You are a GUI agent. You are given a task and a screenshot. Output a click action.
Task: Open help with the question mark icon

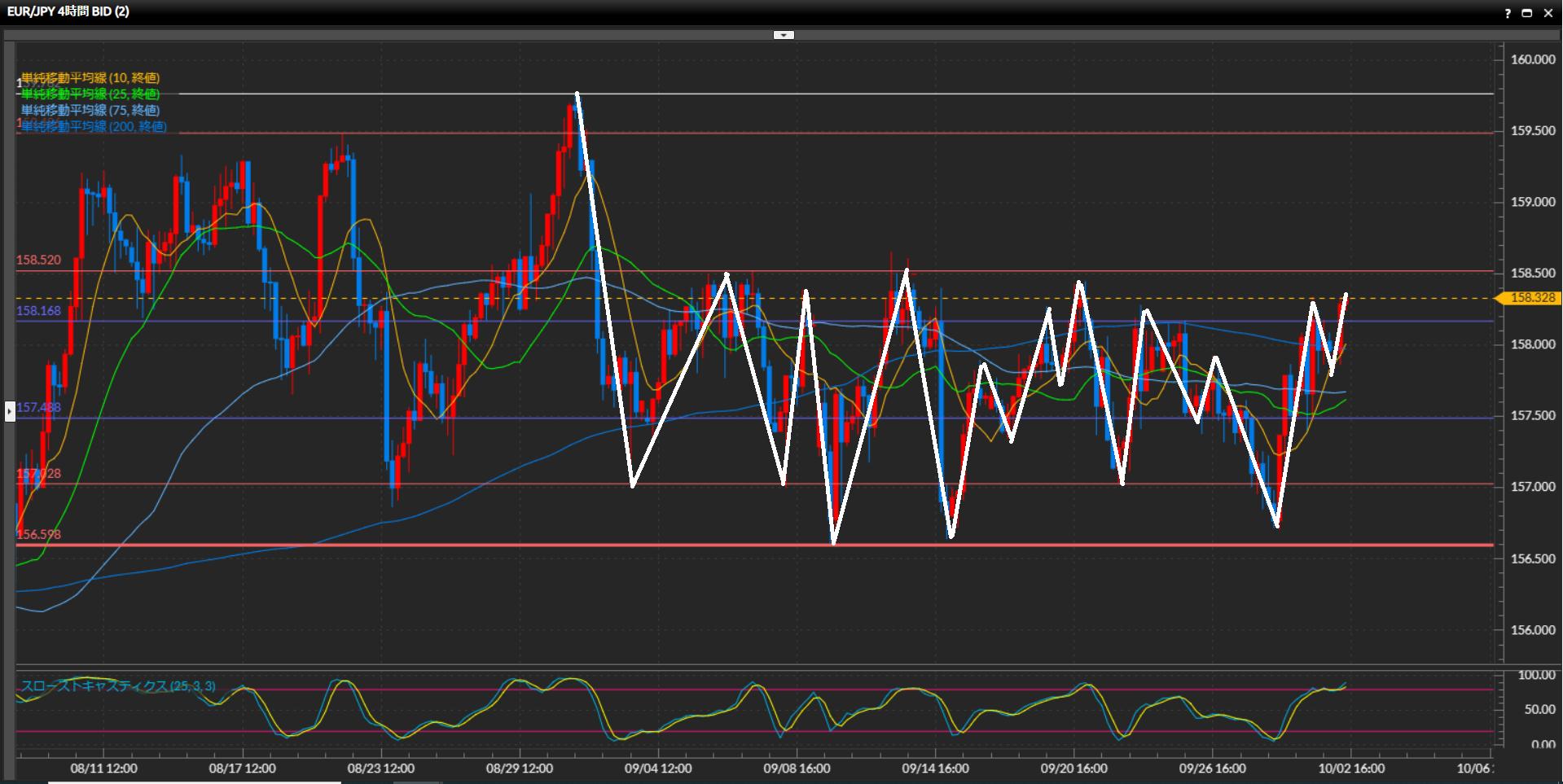point(1507,13)
